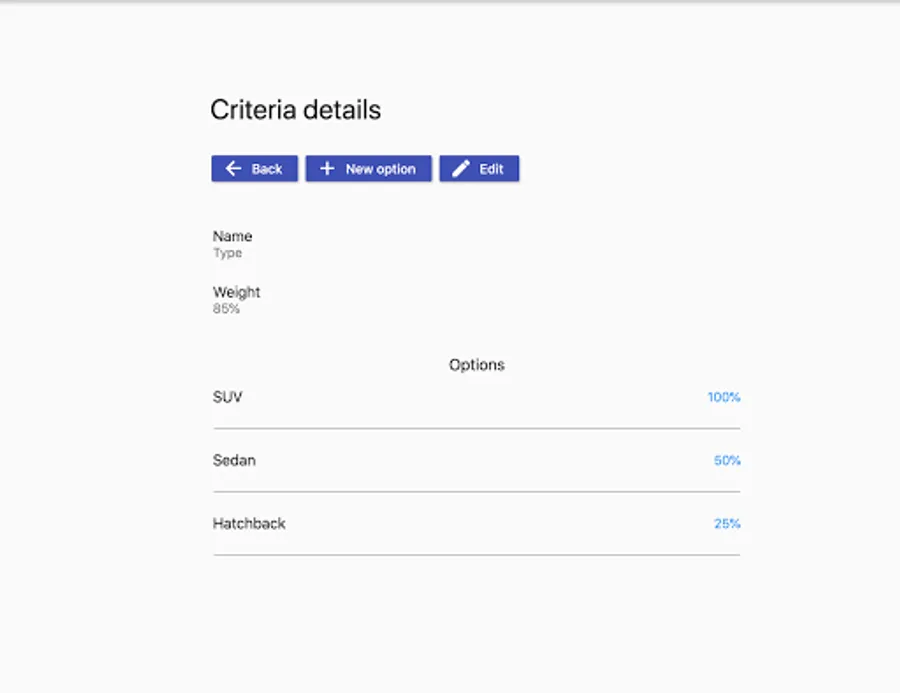900x693 pixels.
Task: Click the 85% weight value
Action: tap(226, 309)
